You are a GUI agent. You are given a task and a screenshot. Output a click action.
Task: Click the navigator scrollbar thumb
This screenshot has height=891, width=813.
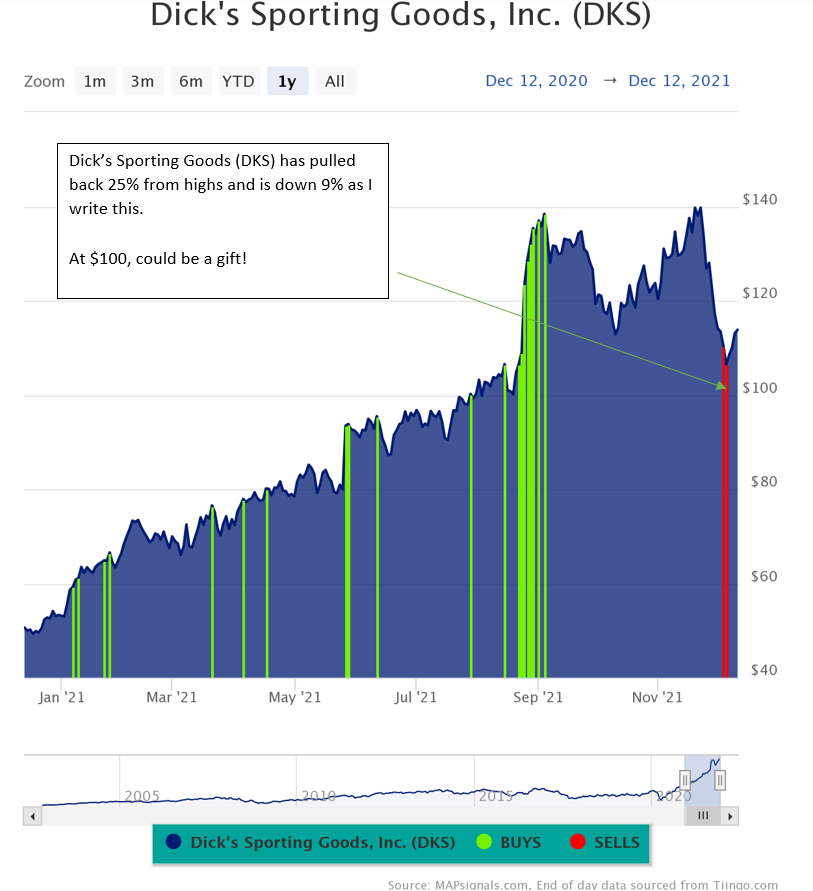[x=703, y=816]
